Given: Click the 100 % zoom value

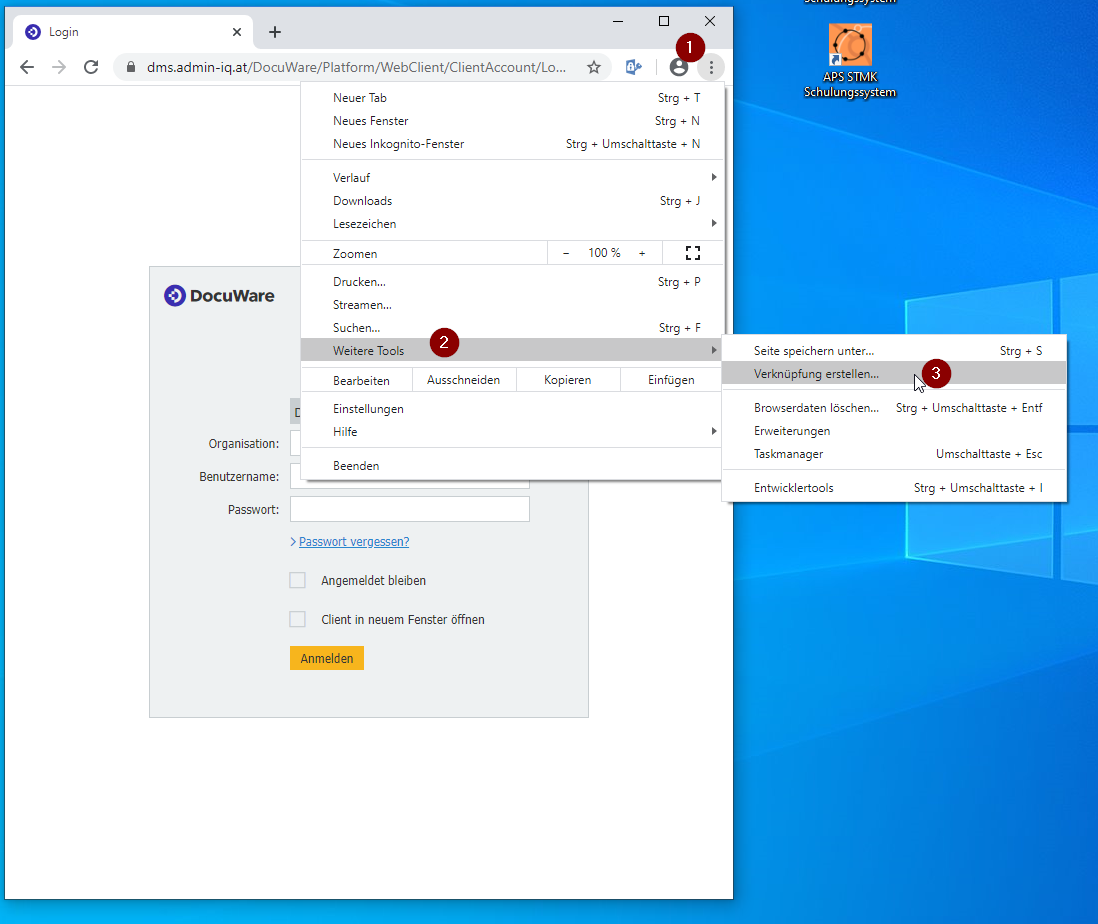Looking at the screenshot, I should click(x=604, y=253).
